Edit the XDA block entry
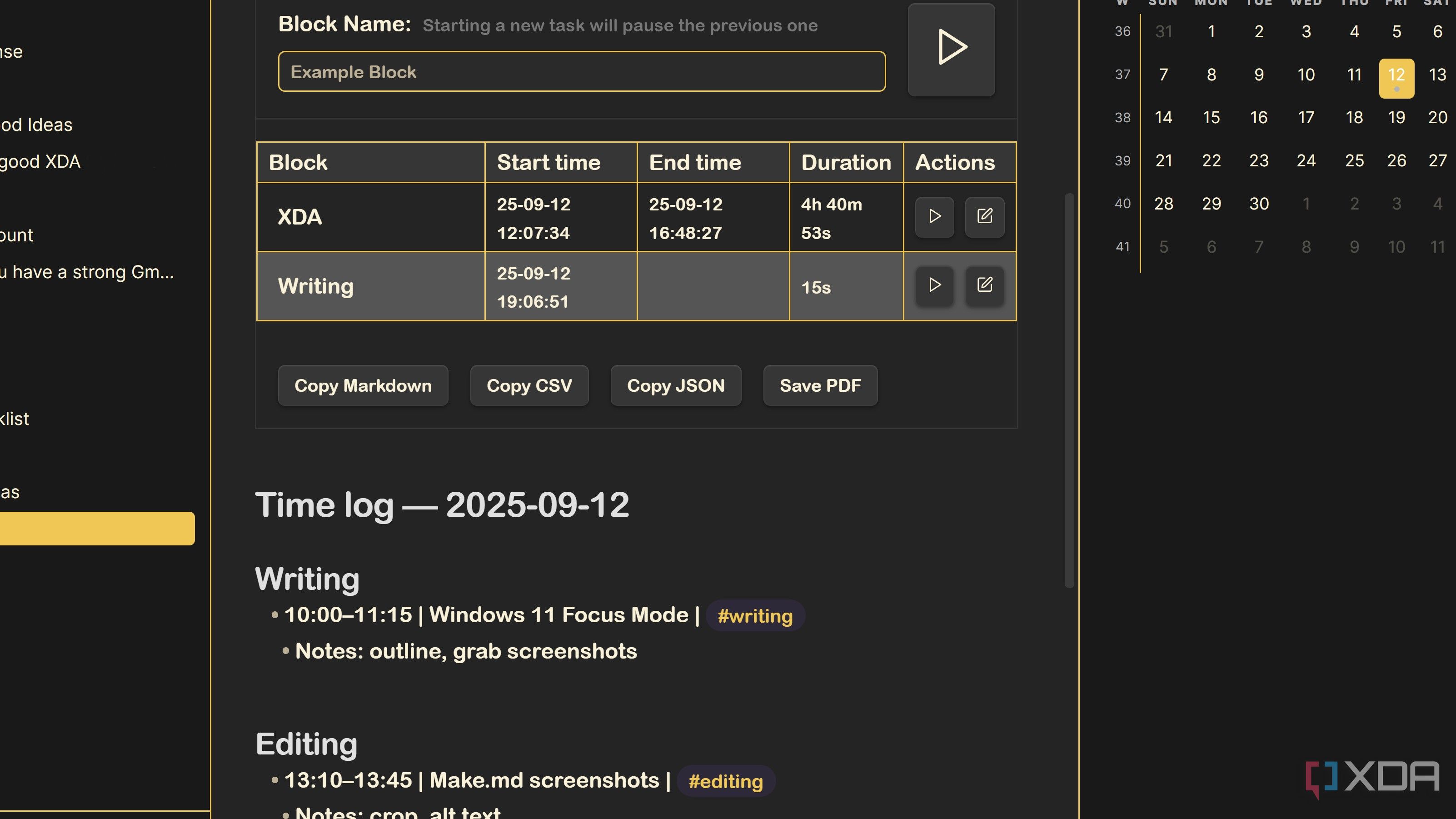 985,216
